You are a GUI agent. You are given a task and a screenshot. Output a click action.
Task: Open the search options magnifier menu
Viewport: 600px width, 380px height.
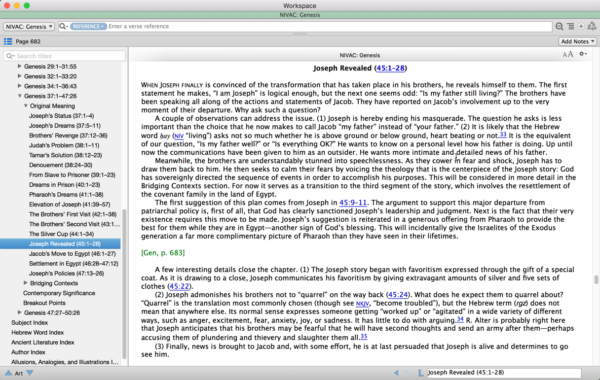63,26
